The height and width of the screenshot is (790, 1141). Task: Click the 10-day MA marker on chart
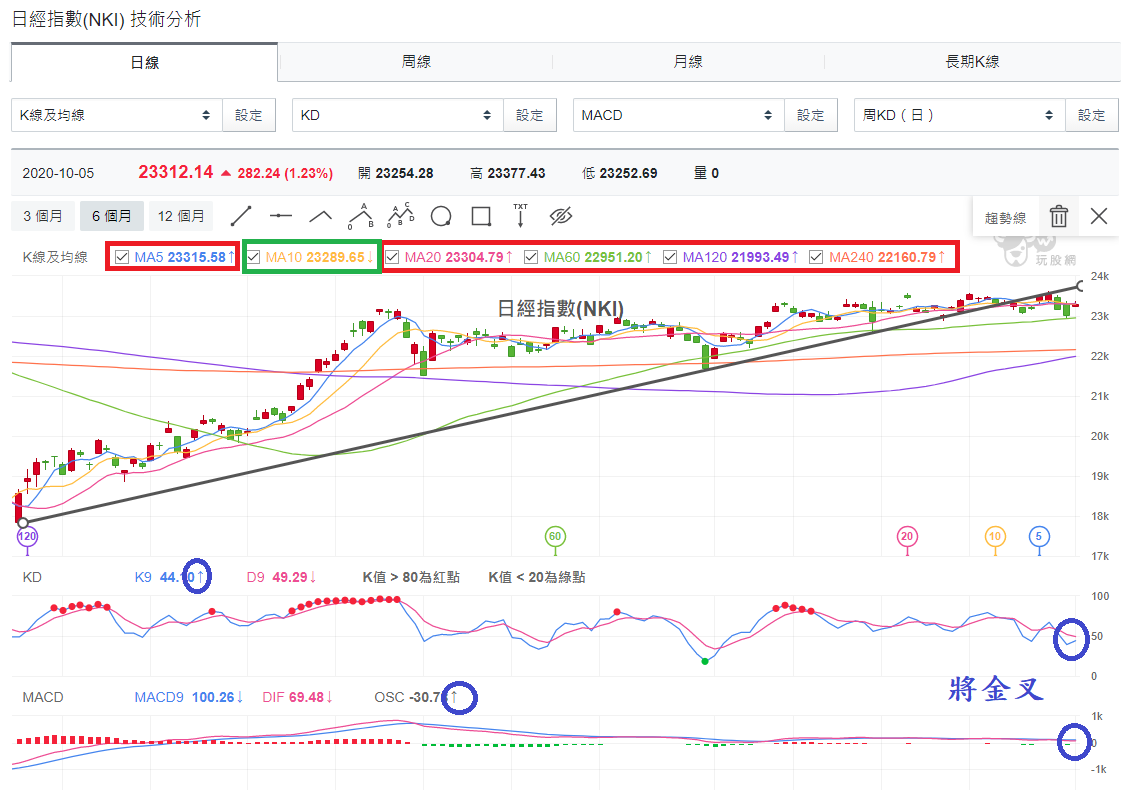point(995,537)
